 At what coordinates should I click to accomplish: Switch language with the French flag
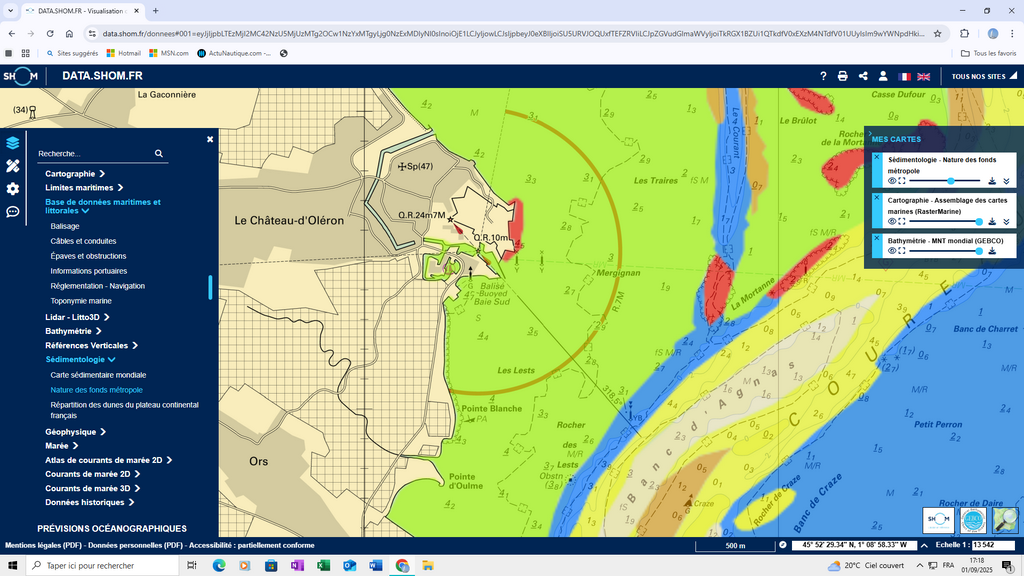coord(904,76)
